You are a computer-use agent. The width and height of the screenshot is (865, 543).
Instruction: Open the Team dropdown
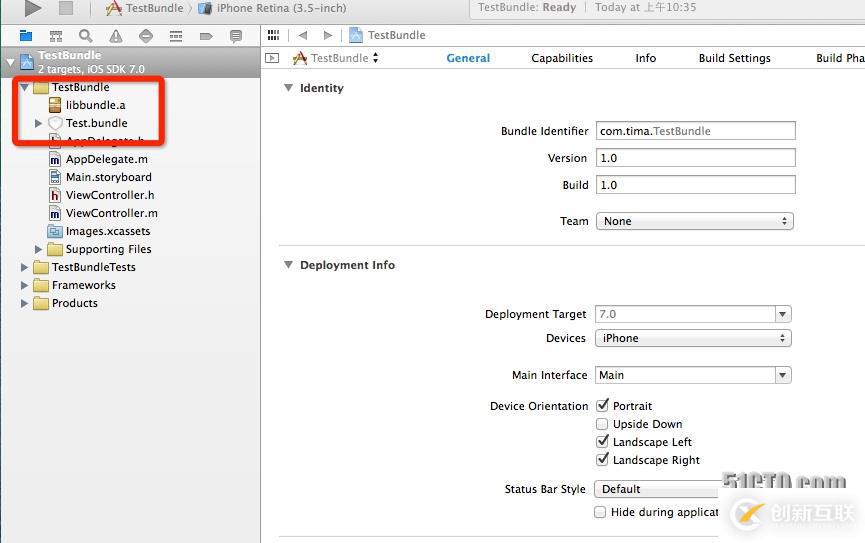pyautogui.click(x=695, y=221)
